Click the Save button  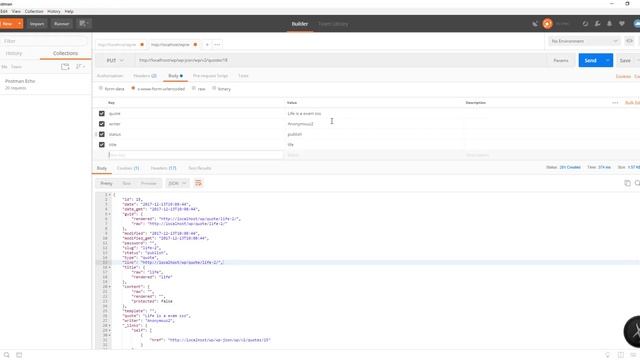625,60
